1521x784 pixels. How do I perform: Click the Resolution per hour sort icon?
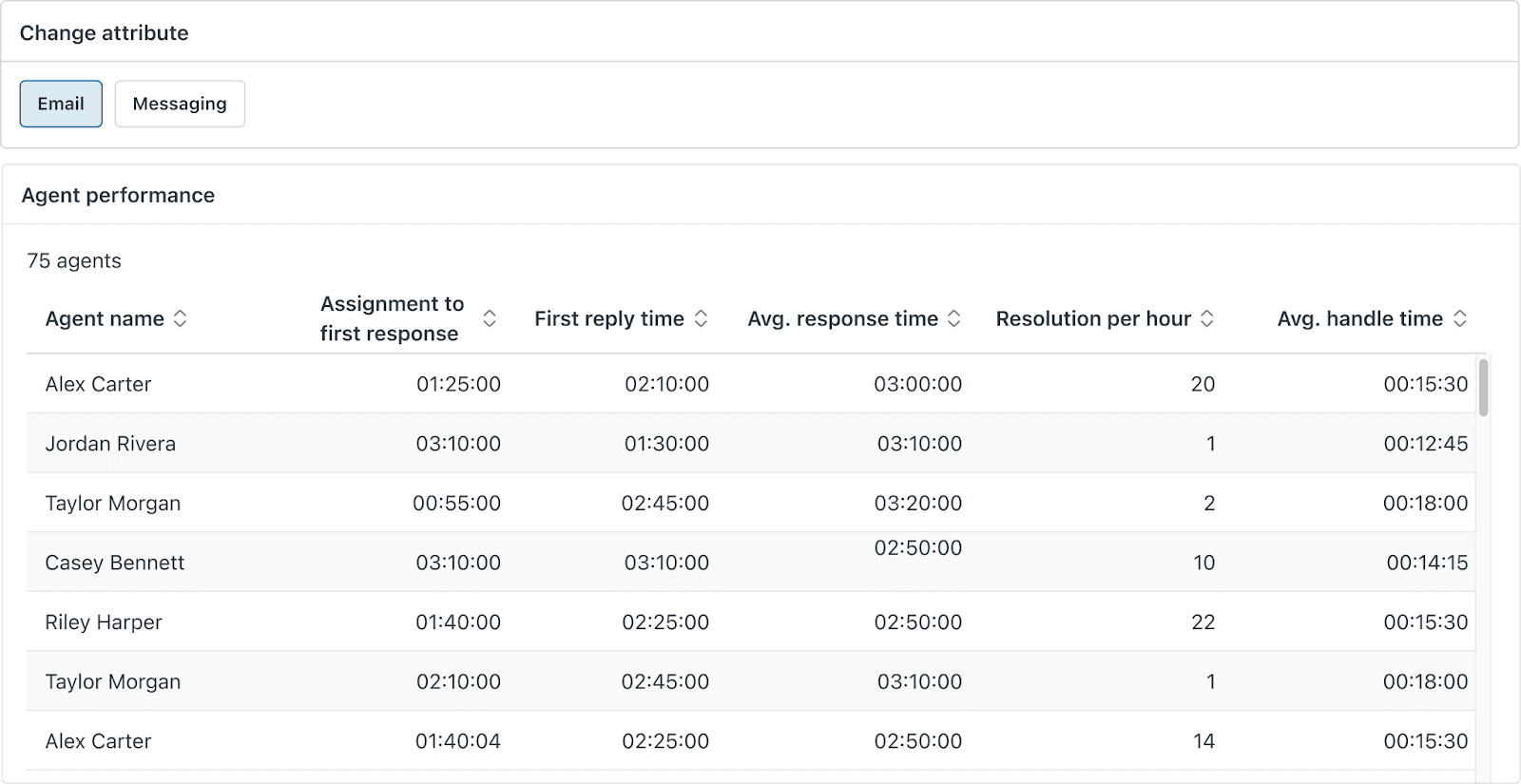click(x=1206, y=319)
